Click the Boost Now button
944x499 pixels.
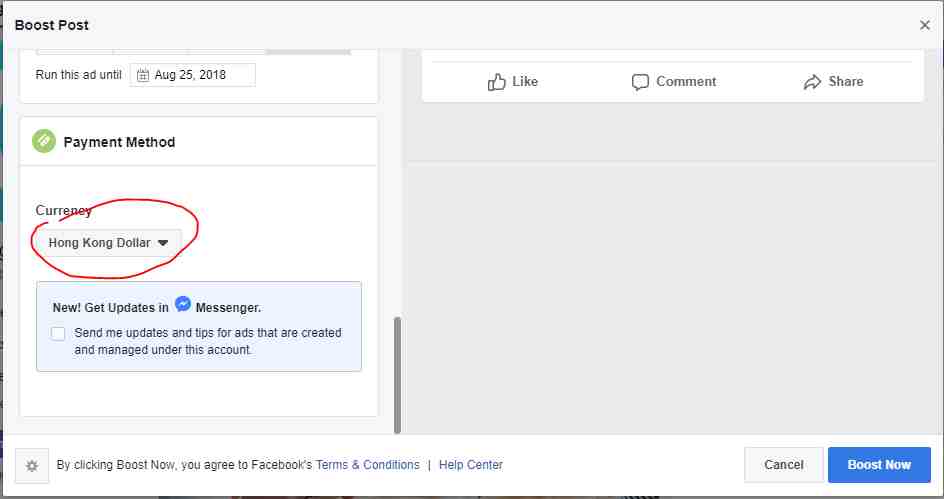[x=879, y=465]
